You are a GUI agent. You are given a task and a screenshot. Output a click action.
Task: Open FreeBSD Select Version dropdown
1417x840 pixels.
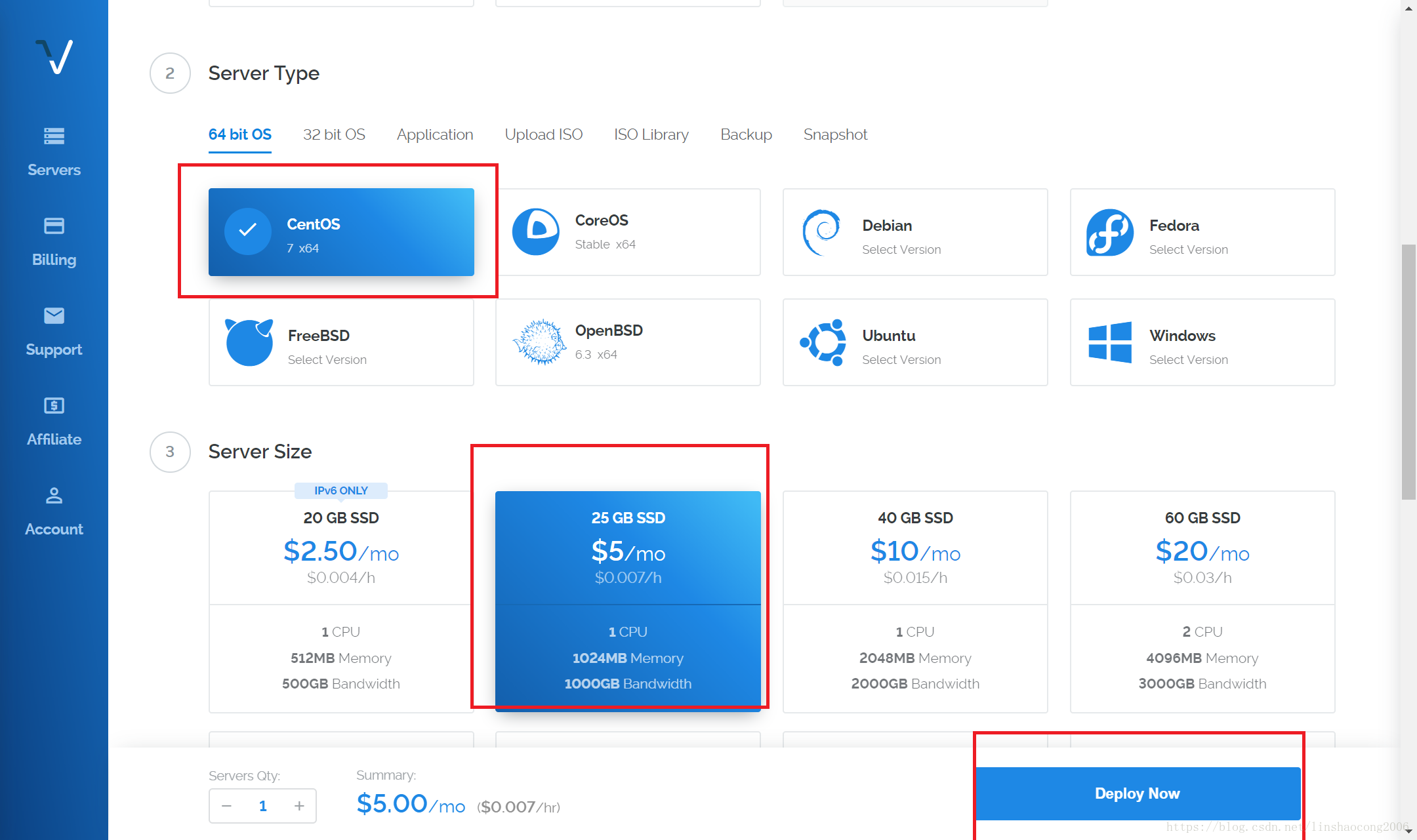click(x=327, y=360)
